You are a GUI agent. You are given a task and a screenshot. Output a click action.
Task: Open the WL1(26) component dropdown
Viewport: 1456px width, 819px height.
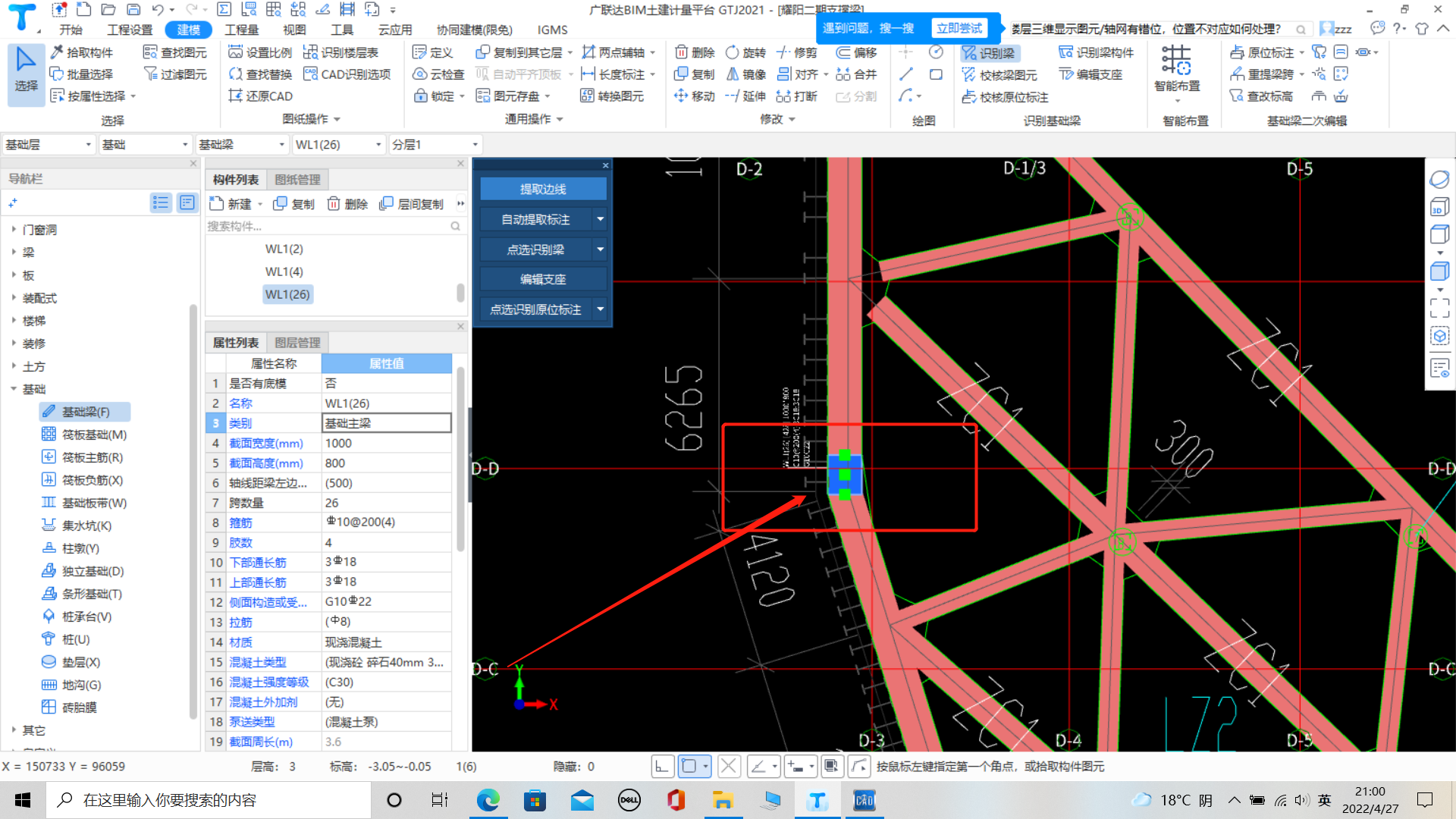click(x=338, y=144)
